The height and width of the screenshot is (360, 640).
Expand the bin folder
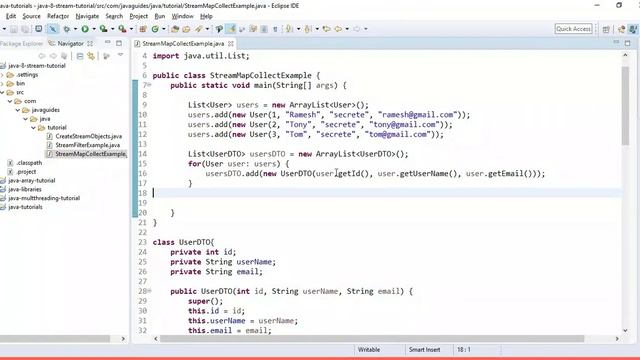(x=2, y=84)
